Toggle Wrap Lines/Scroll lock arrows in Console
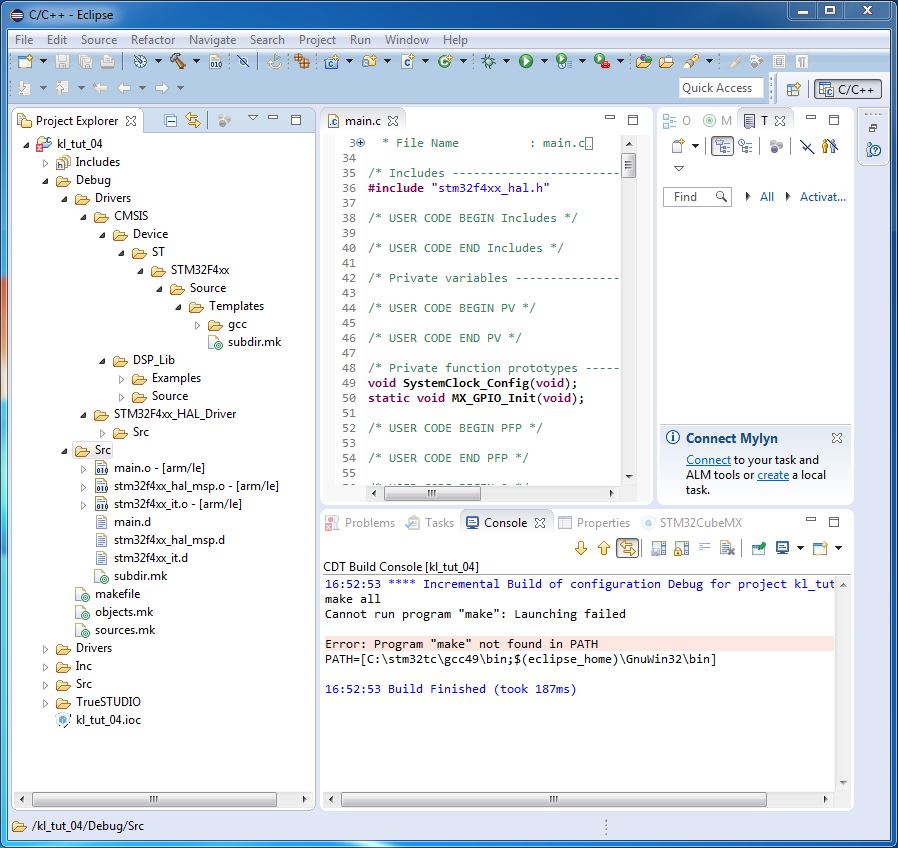The height and width of the screenshot is (848, 898). coord(628,548)
